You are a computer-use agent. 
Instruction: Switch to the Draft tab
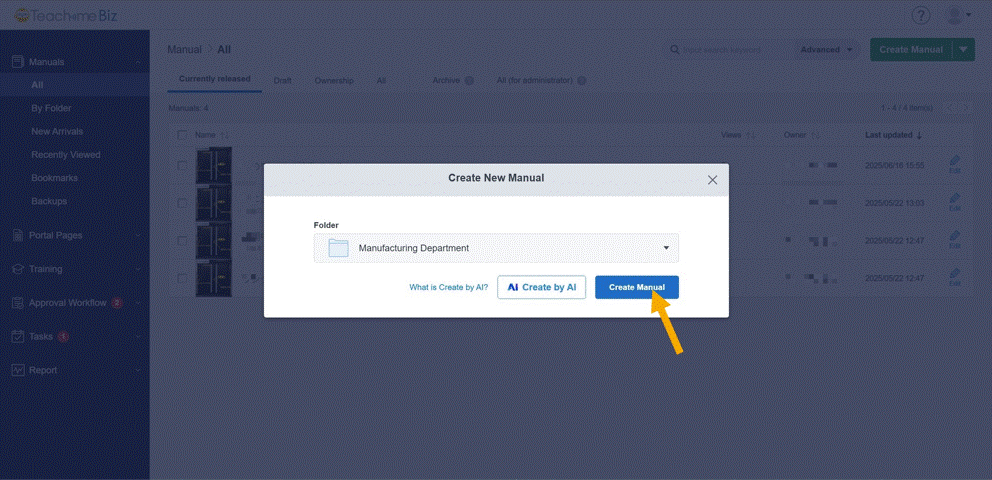282,80
